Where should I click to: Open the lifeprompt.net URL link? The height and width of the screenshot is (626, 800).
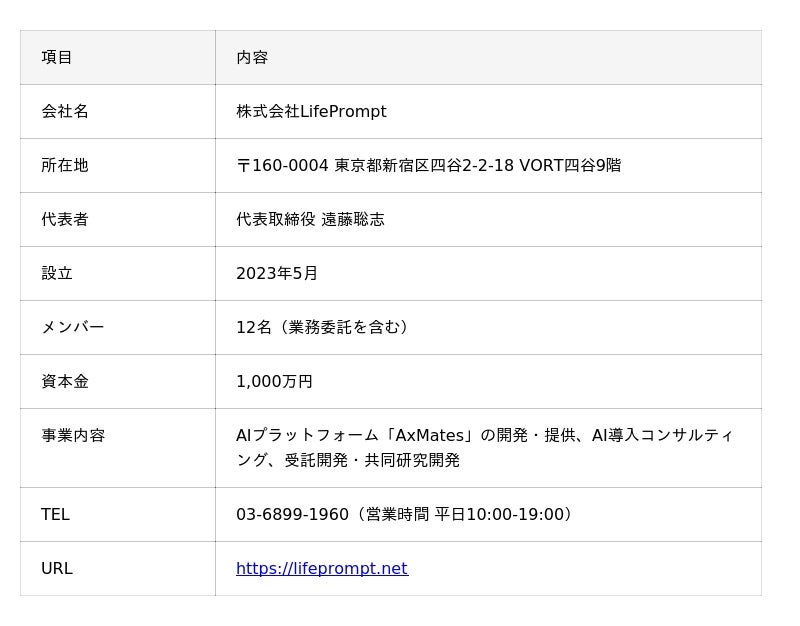click(x=321, y=568)
